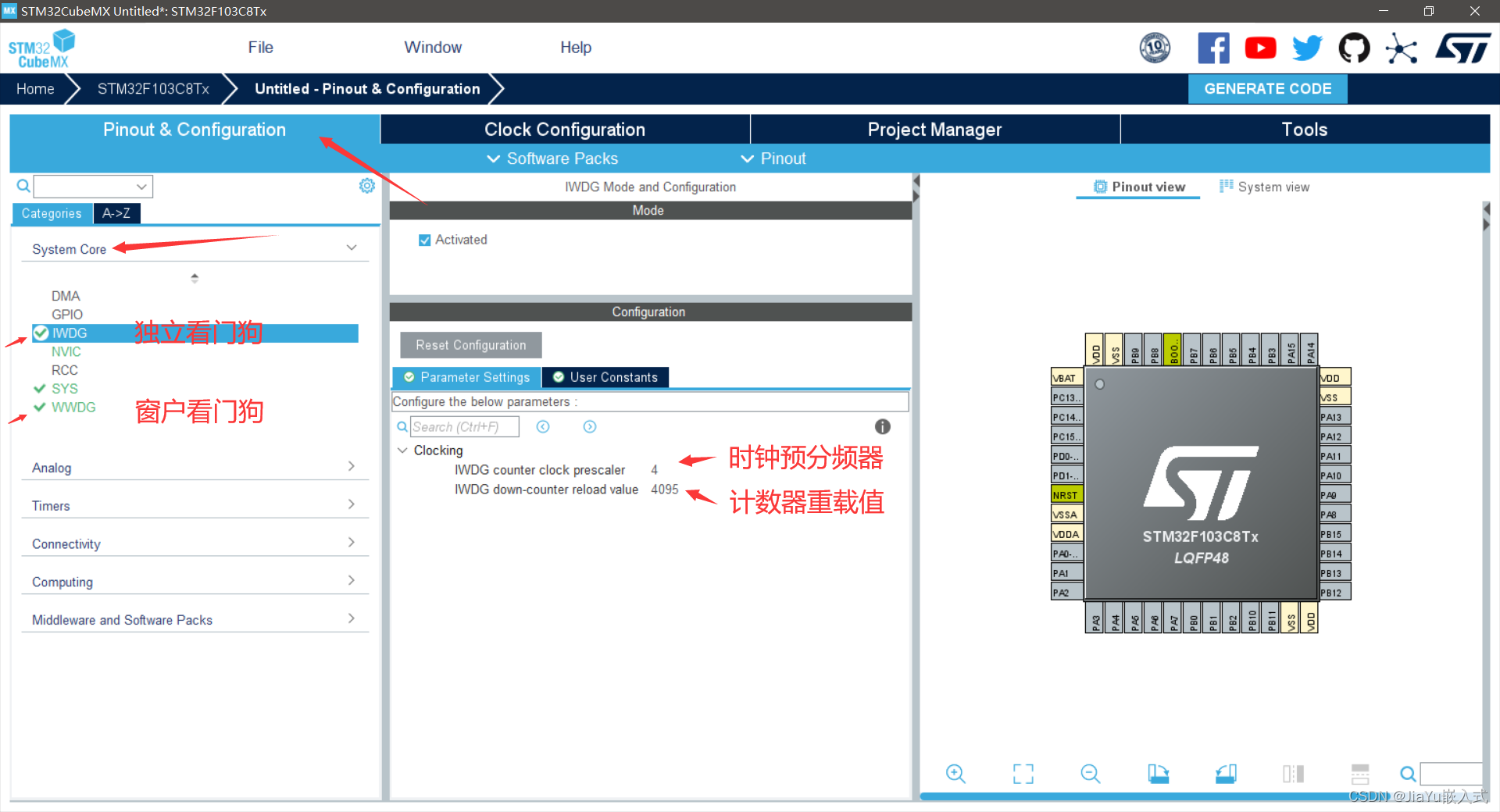Expand the System Core category

click(195, 248)
